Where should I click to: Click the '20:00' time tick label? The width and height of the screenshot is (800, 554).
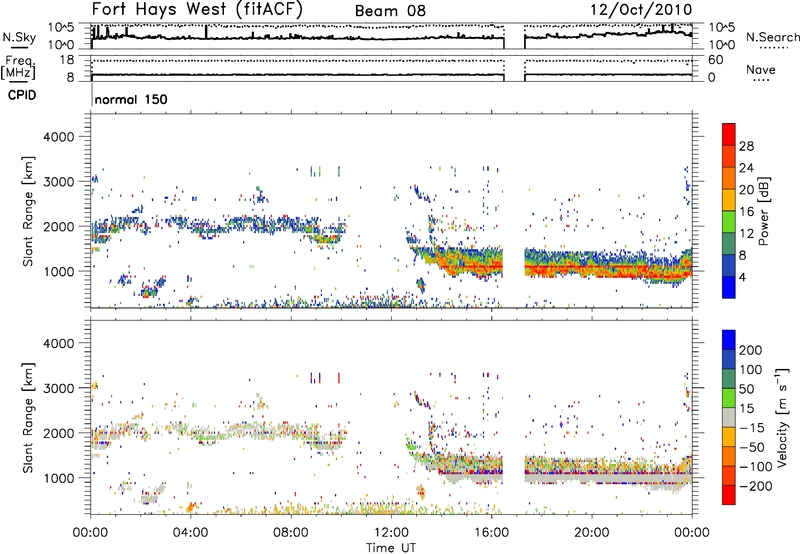592,533
